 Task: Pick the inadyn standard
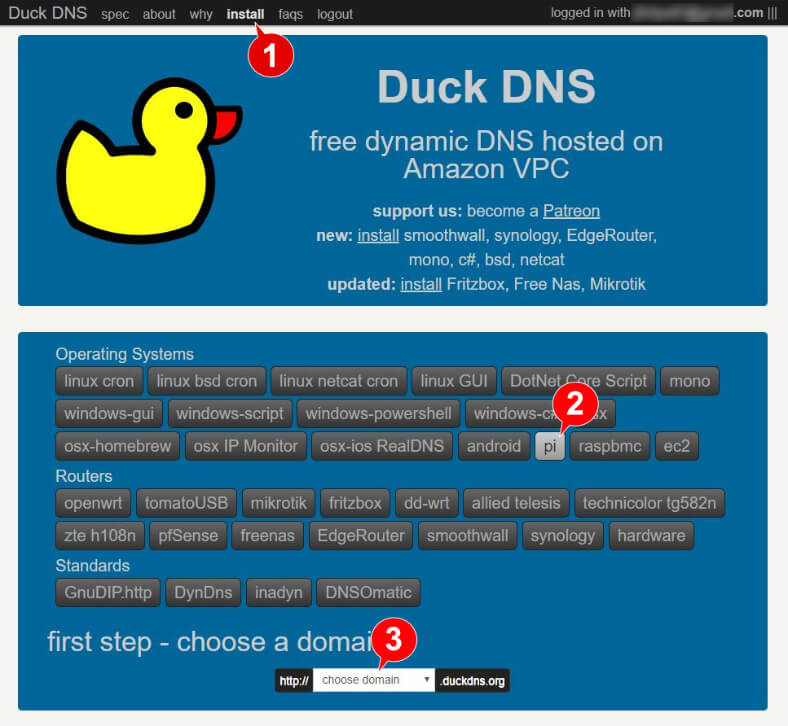[x=279, y=592]
